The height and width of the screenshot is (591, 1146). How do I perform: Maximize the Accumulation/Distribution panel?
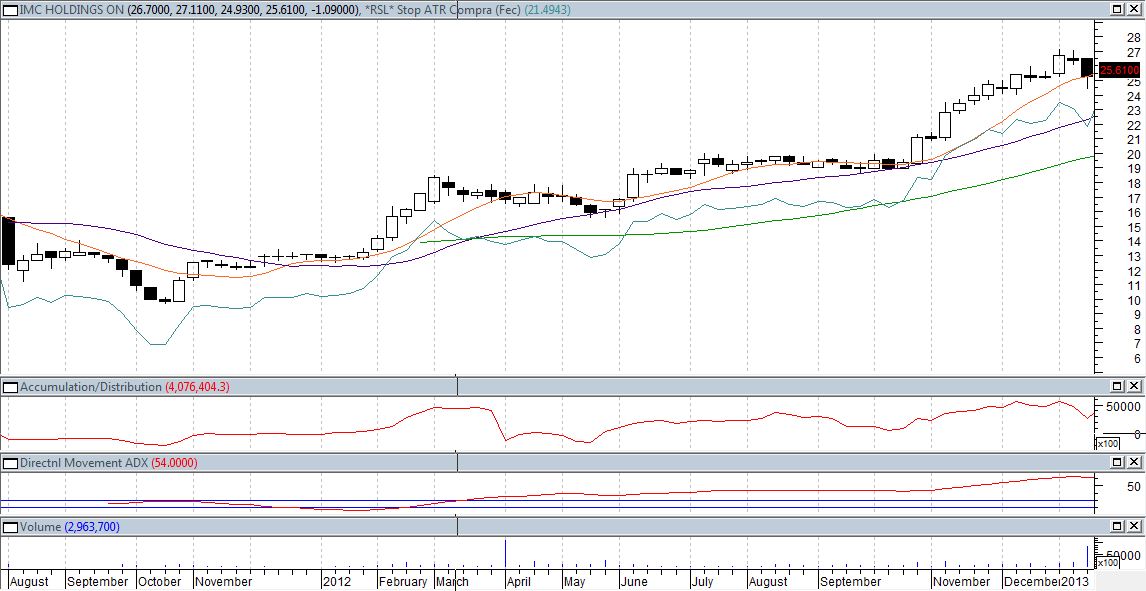(x=1117, y=387)
